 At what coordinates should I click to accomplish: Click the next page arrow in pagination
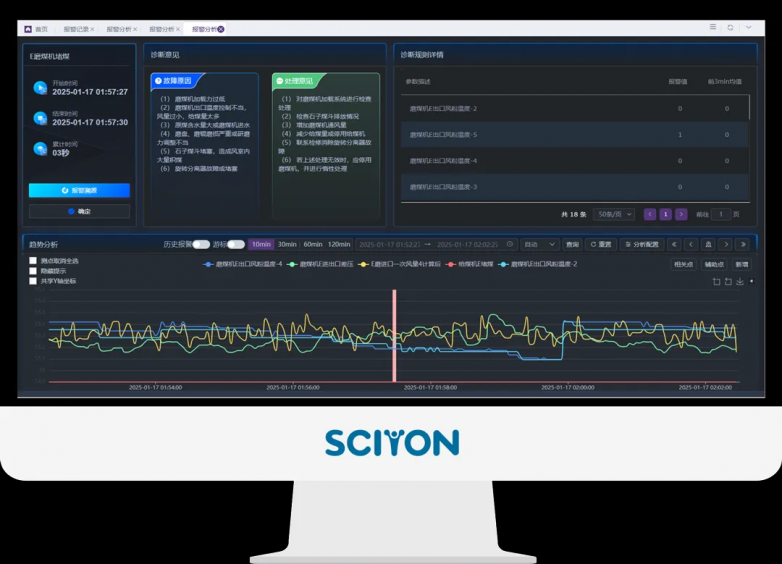681,214
